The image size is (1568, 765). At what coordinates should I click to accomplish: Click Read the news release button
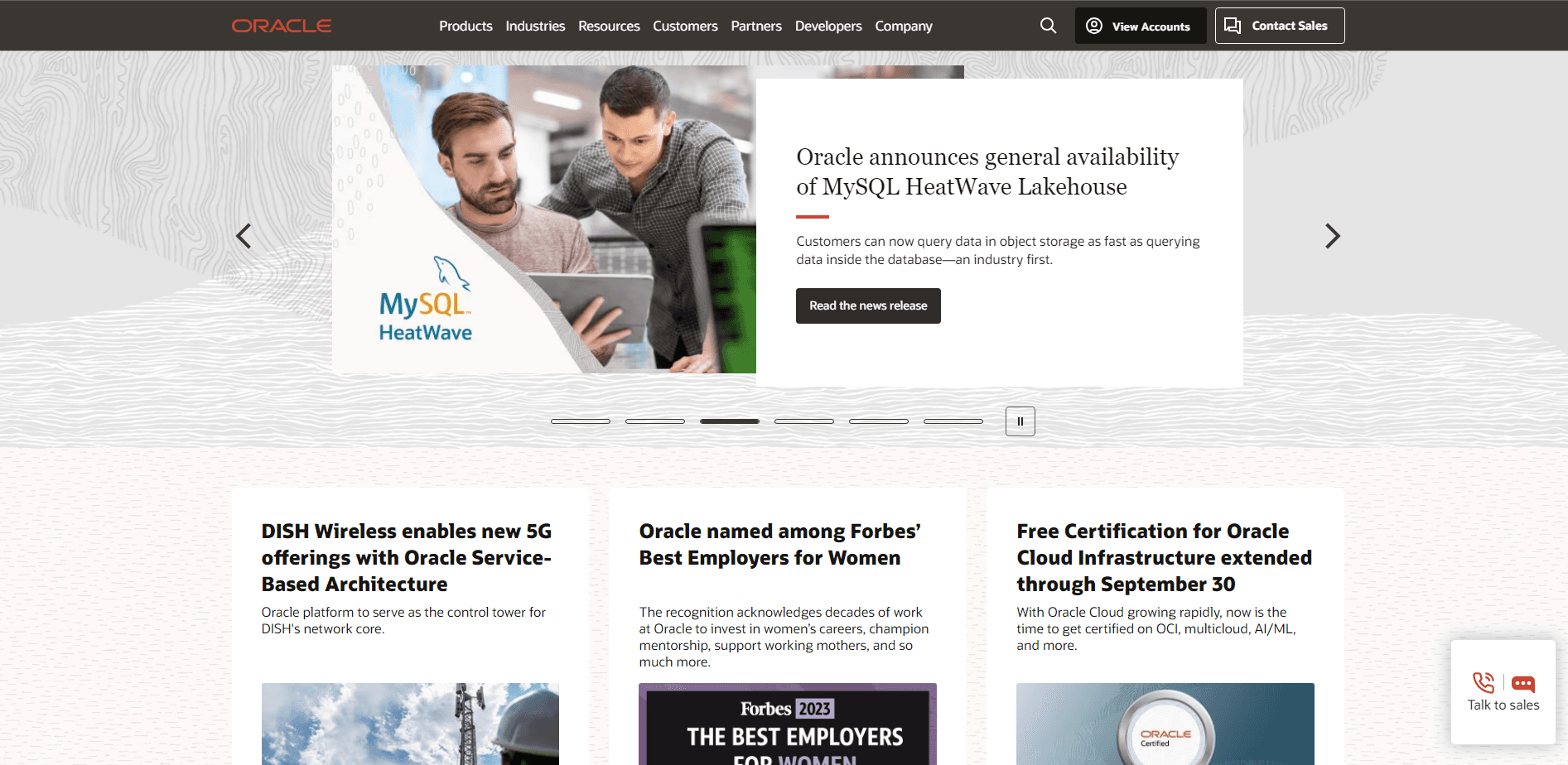coord(868,306)
